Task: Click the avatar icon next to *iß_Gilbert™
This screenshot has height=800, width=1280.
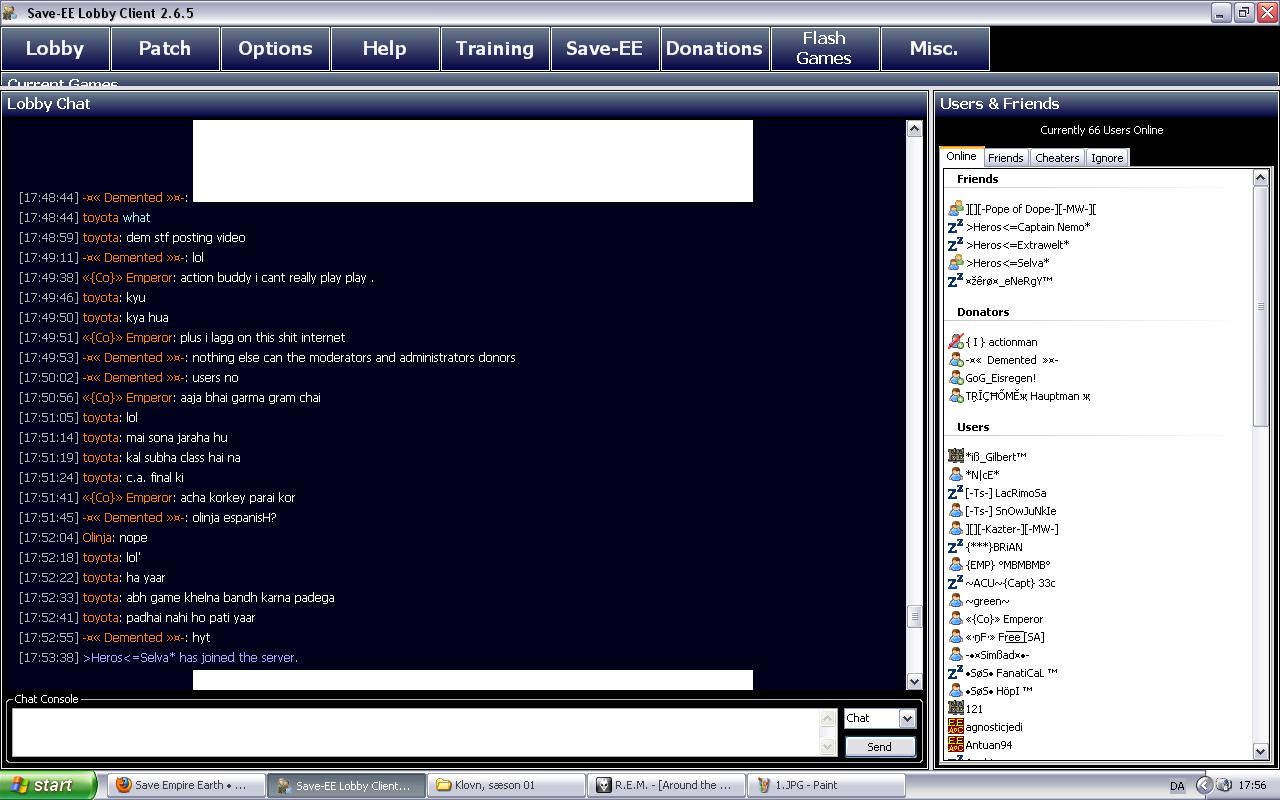Action: coord(955,457)
